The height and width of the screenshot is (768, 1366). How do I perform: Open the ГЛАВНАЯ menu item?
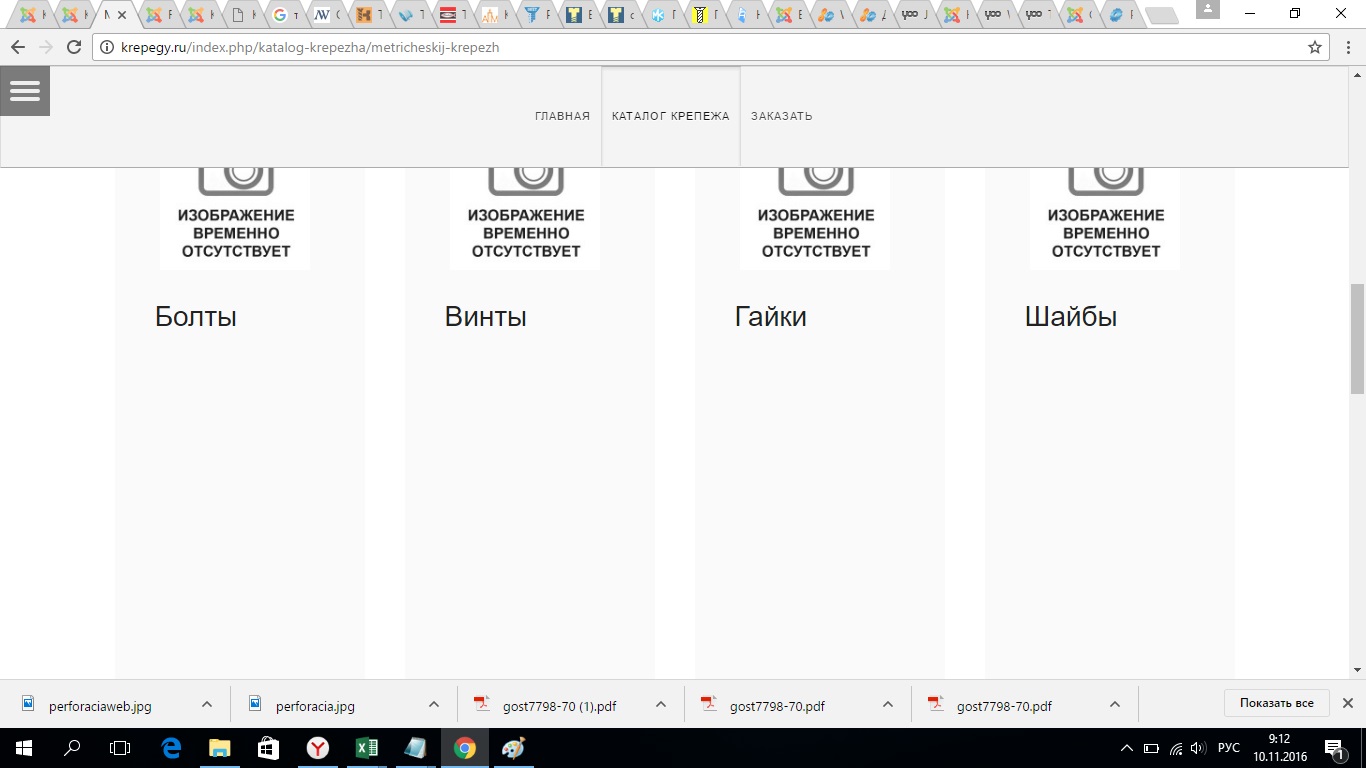tap(562, 116)
